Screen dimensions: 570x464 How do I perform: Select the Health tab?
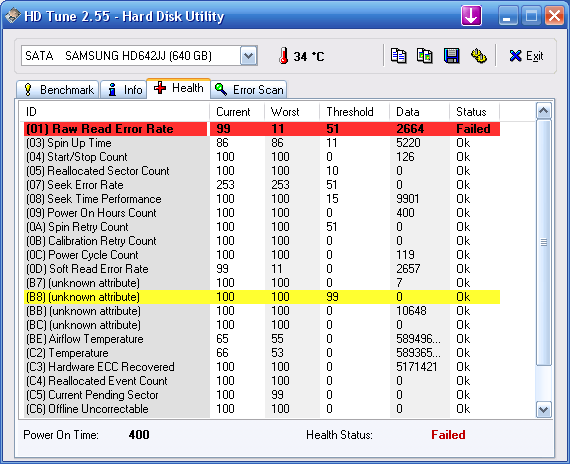(178, 88)
